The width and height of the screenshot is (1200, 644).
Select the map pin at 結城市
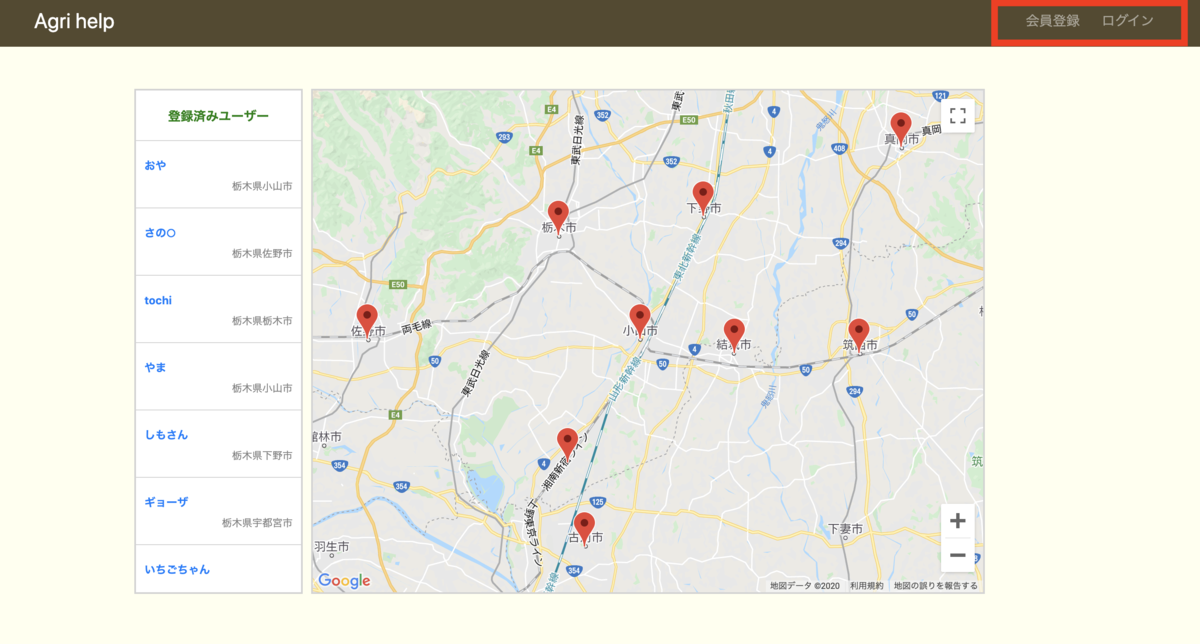734,335
